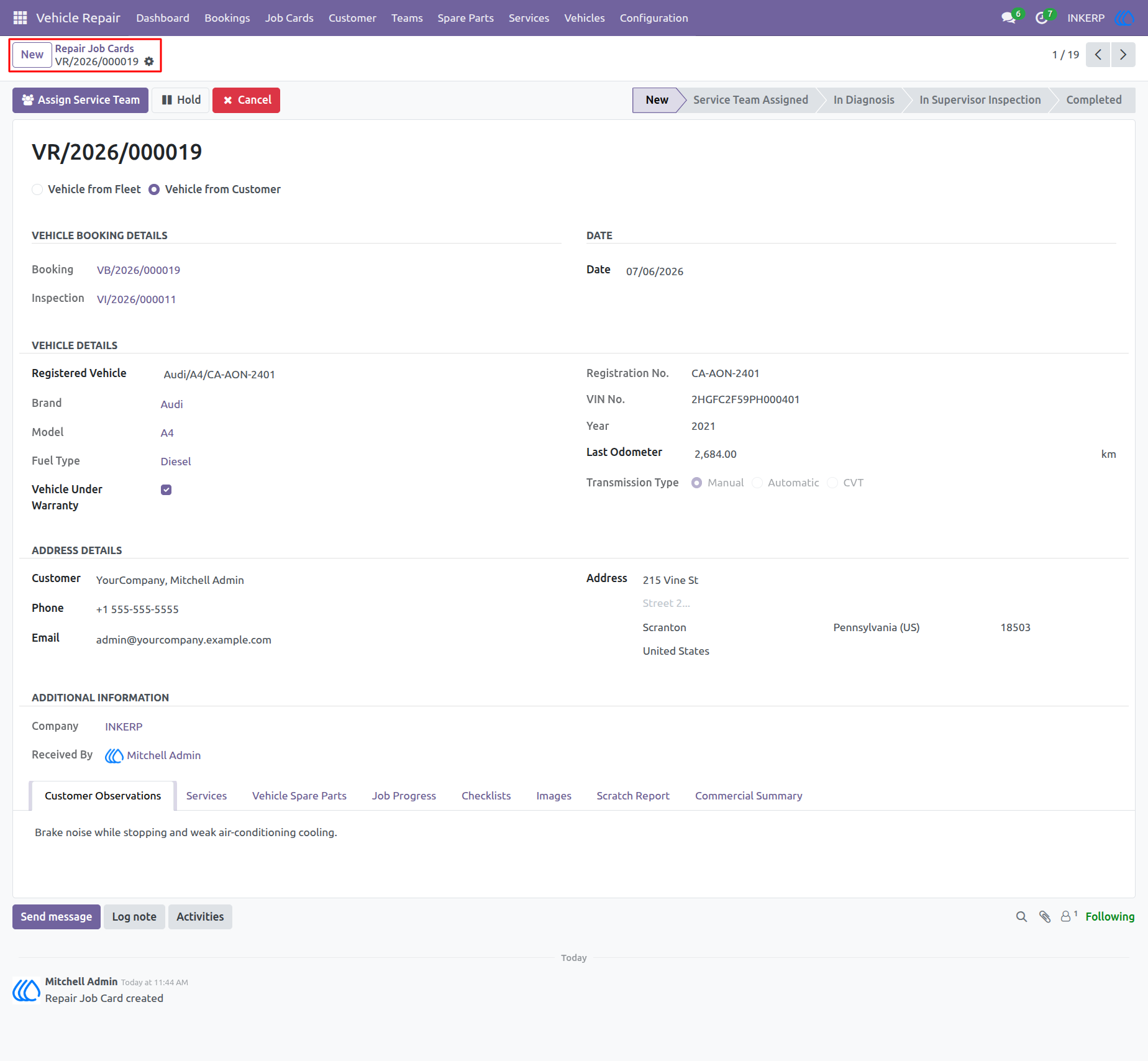Open Registered Vehicle dropdown field

[360, 375]
